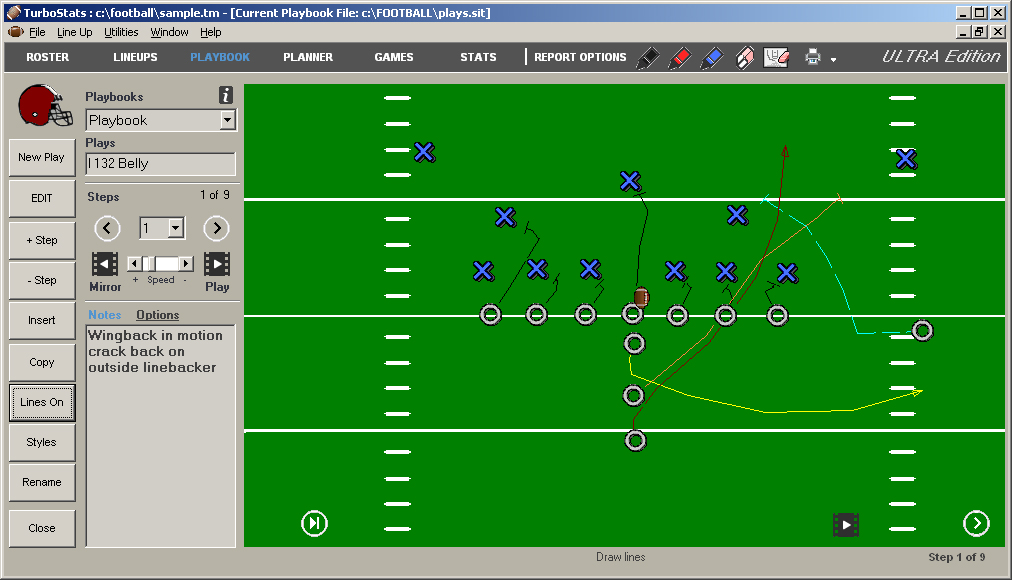
Task: Click the Play filmstrip icon in Steps panel
Action: coord(217,264)
